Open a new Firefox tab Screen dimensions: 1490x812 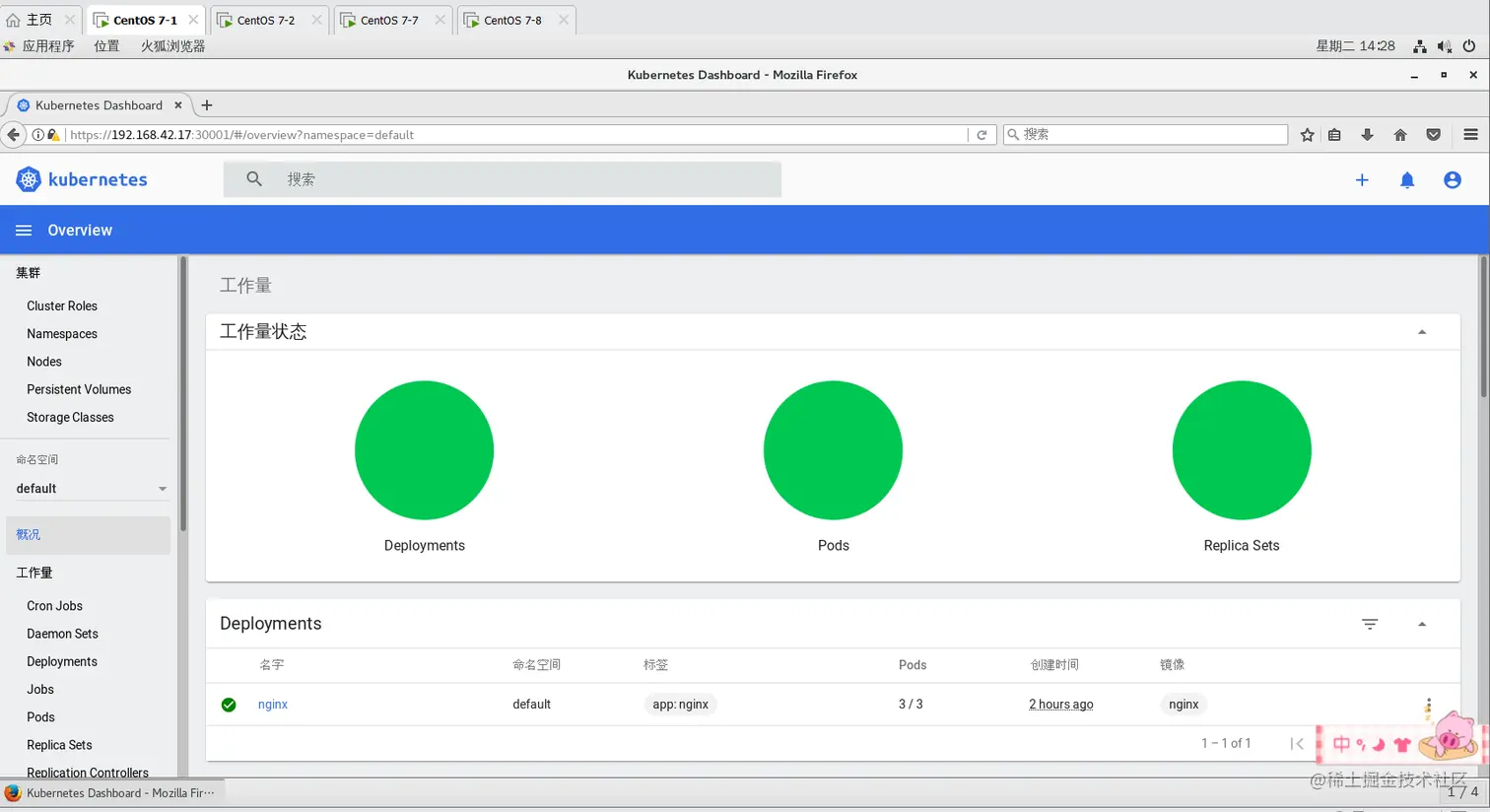[207, 105]
